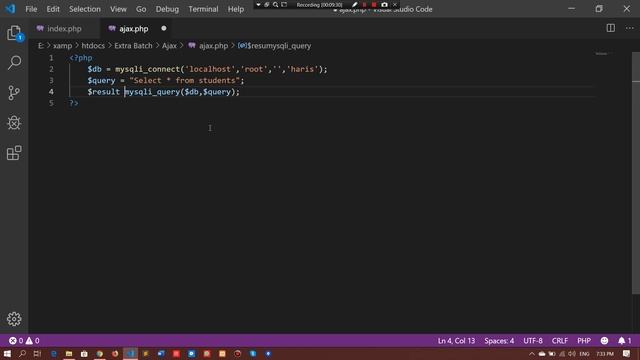Image resolution: width=640 pixels, height=360 pixels.
Task: Open the Source Control view
Action: [x=14, y=93]
